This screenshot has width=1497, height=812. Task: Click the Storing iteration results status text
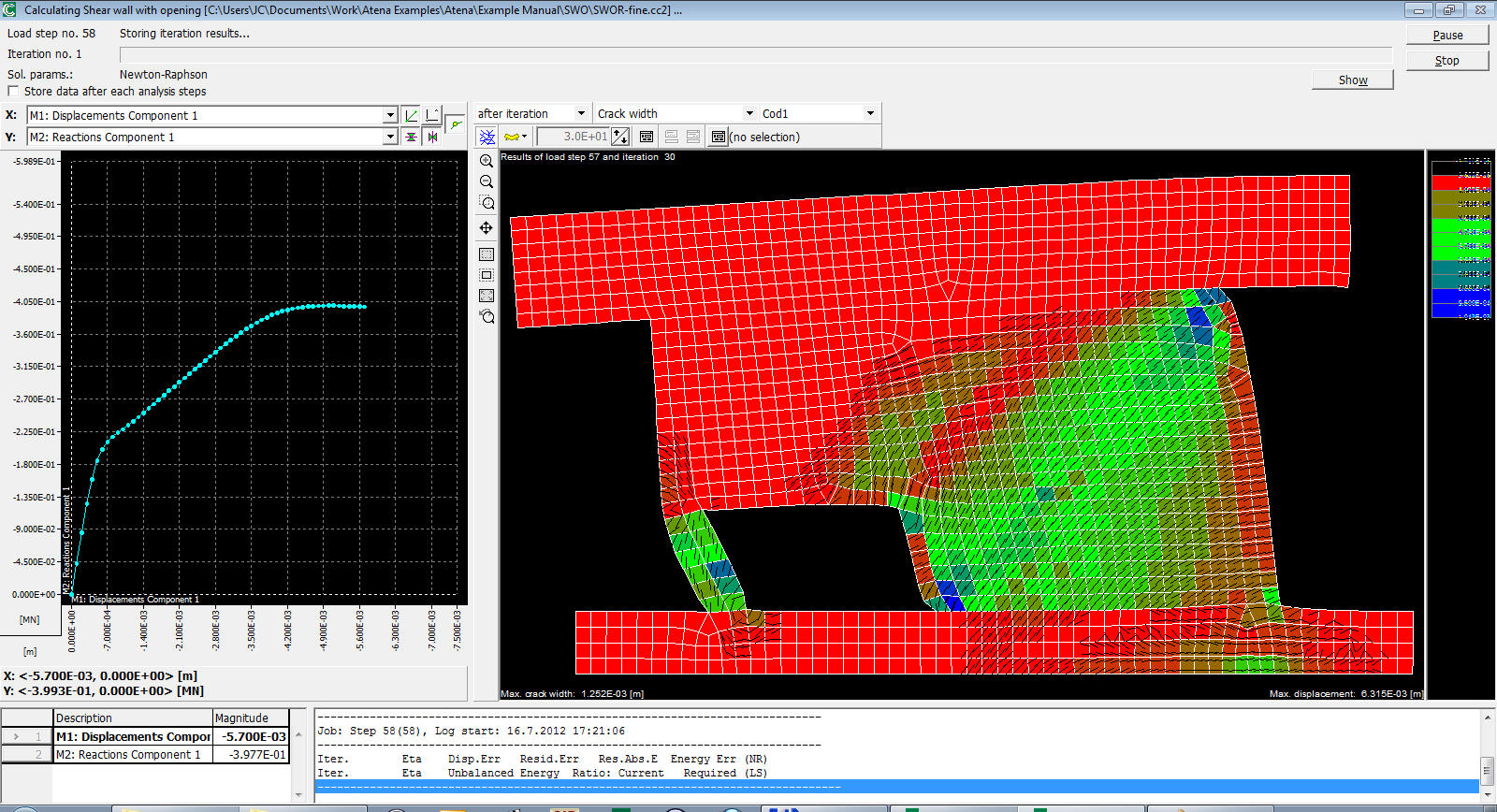184,33
